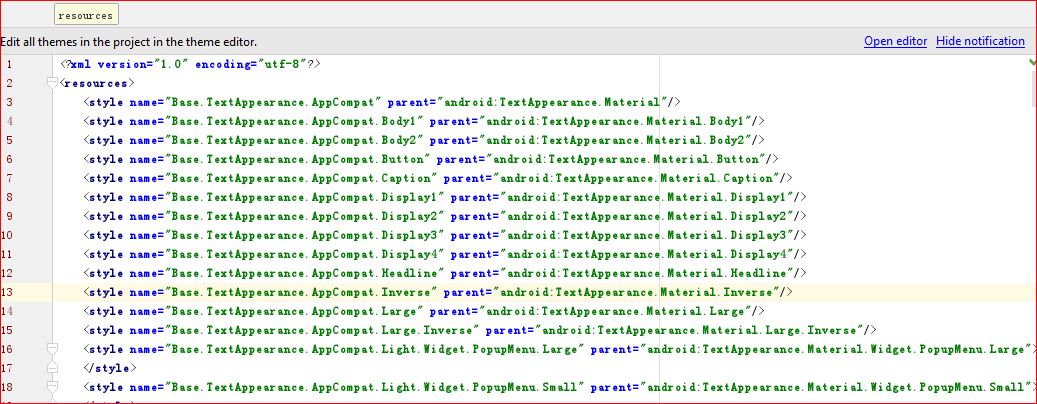
Task: Click the AppCompat.Button style line
Action: pyautogui.click(x=431, y=159)
